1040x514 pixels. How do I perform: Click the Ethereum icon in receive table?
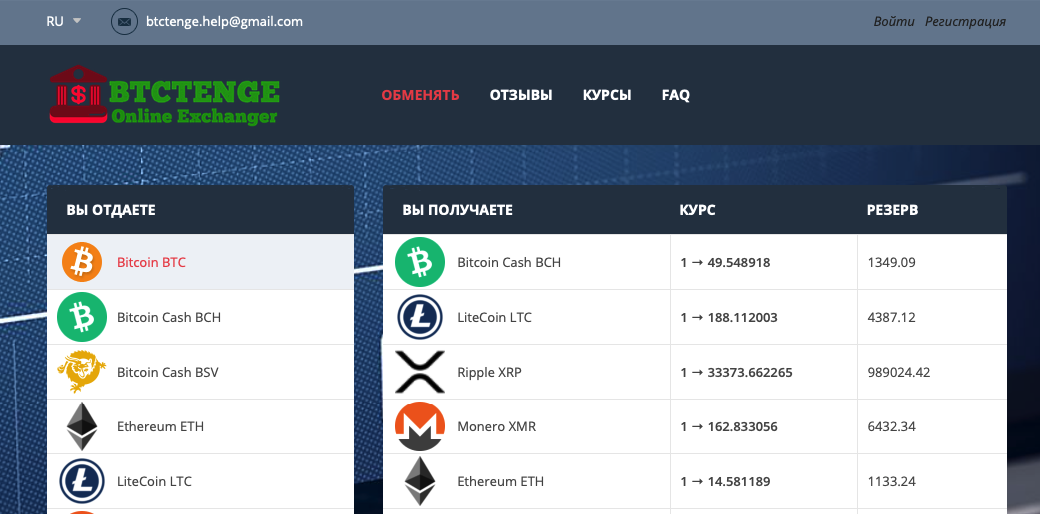(419, 482)
